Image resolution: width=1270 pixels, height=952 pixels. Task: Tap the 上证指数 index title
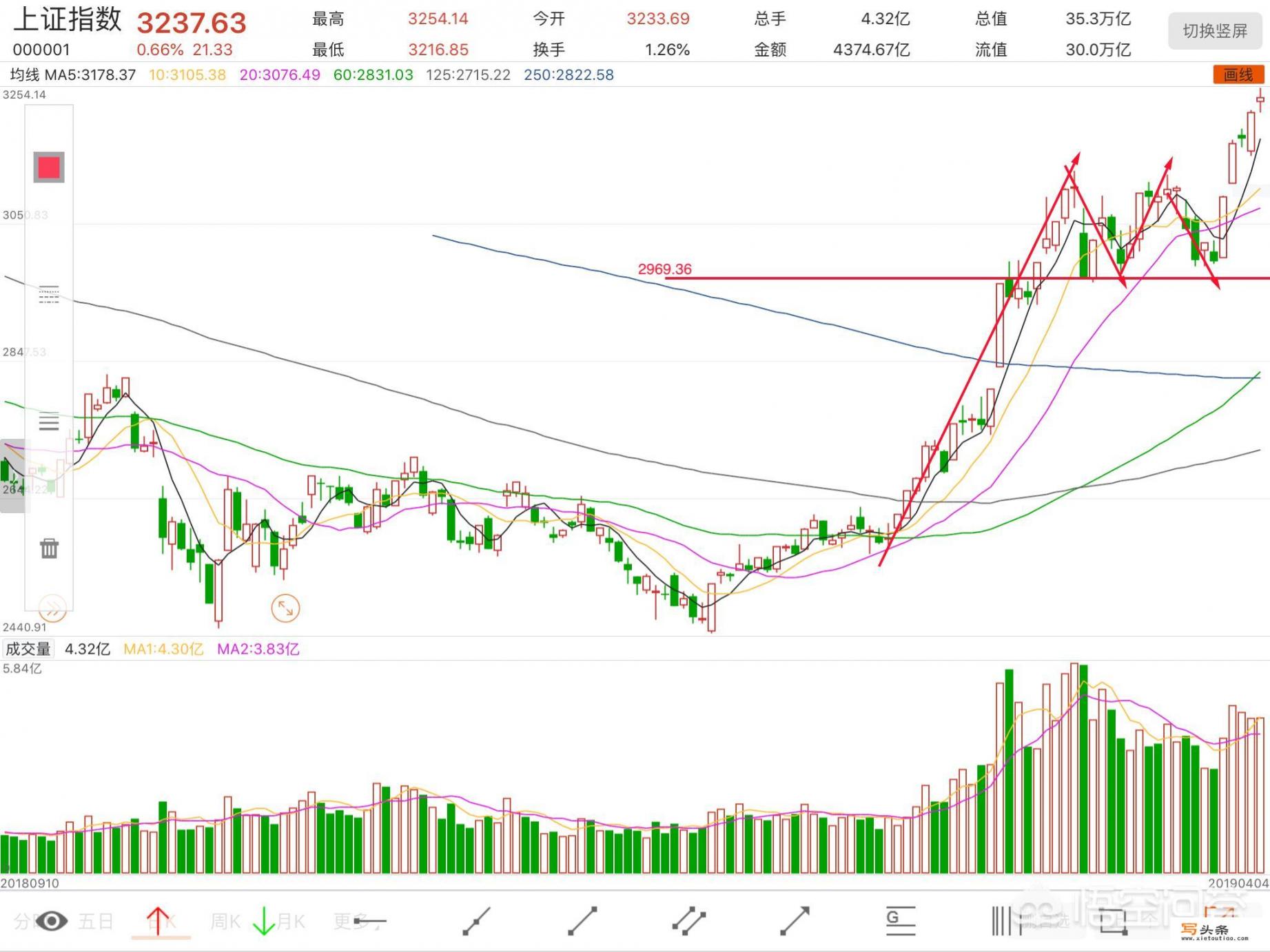coord(68,19)
